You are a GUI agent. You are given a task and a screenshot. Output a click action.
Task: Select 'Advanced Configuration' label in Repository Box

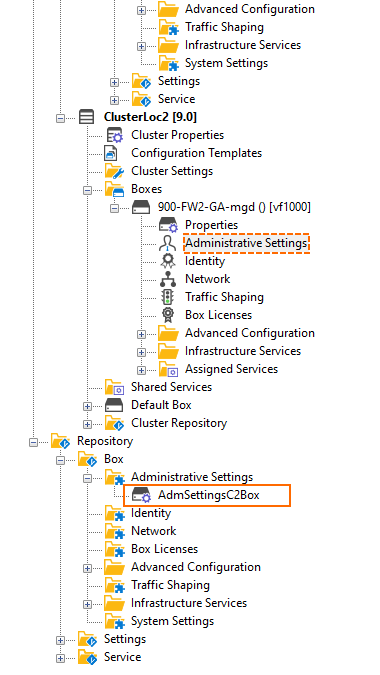(x=196, y=567)
